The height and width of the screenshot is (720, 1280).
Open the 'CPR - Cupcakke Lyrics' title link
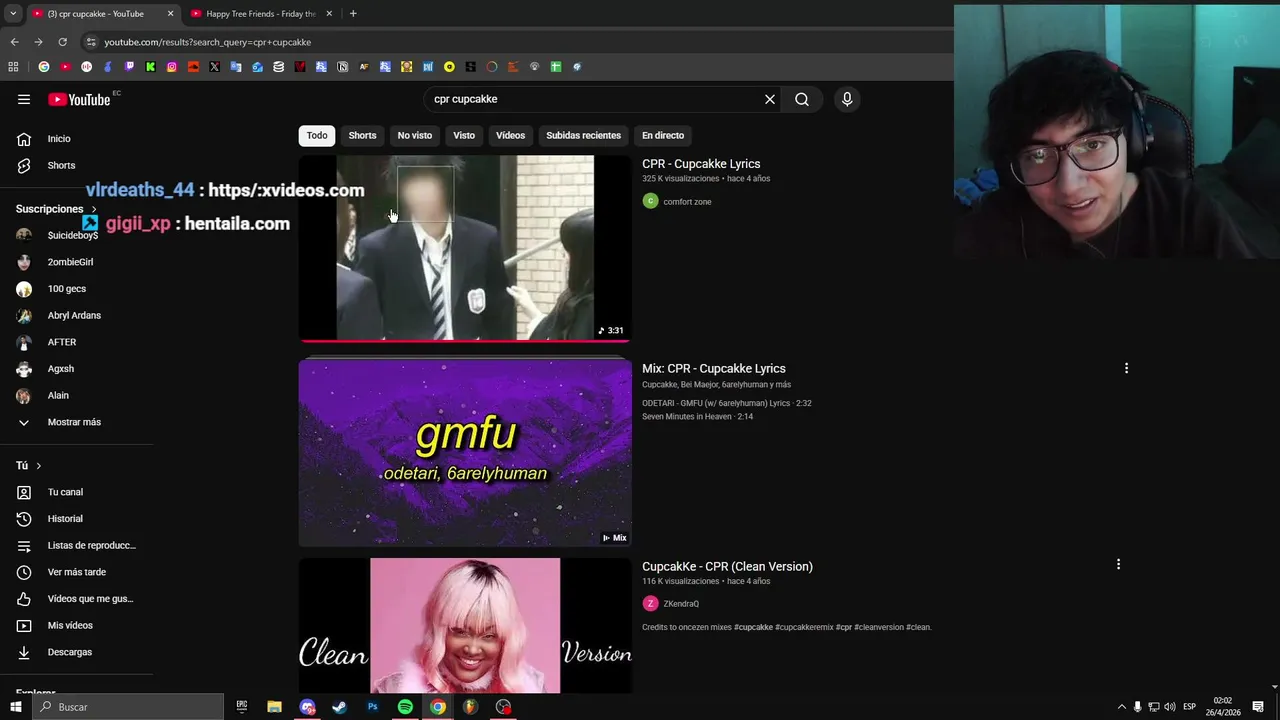pos(701,164)
